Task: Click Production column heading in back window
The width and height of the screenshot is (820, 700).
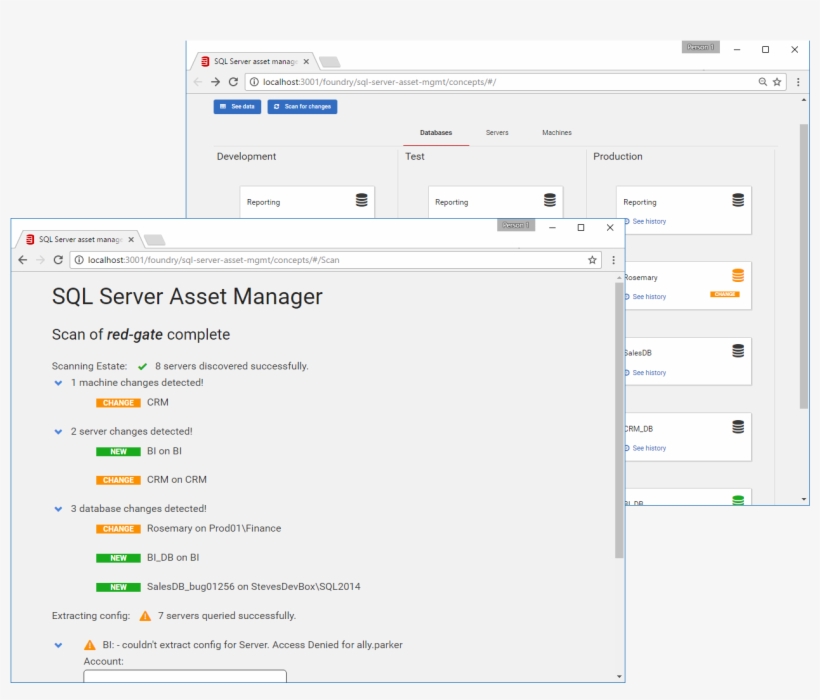Action: (618, 156)
